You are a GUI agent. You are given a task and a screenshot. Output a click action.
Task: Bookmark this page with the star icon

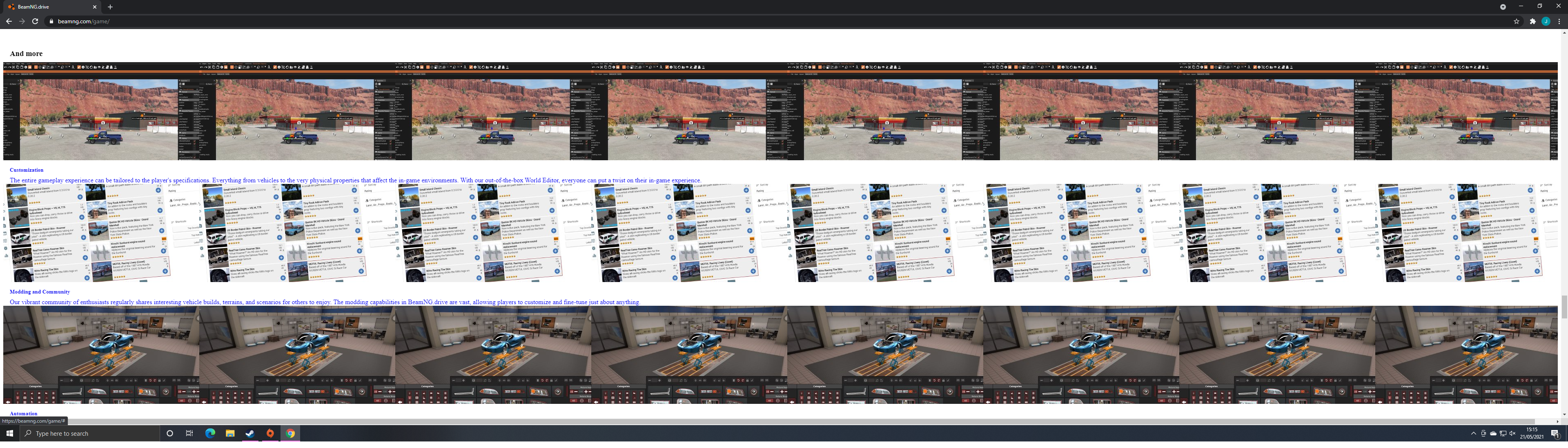[x=1516, y=21]
